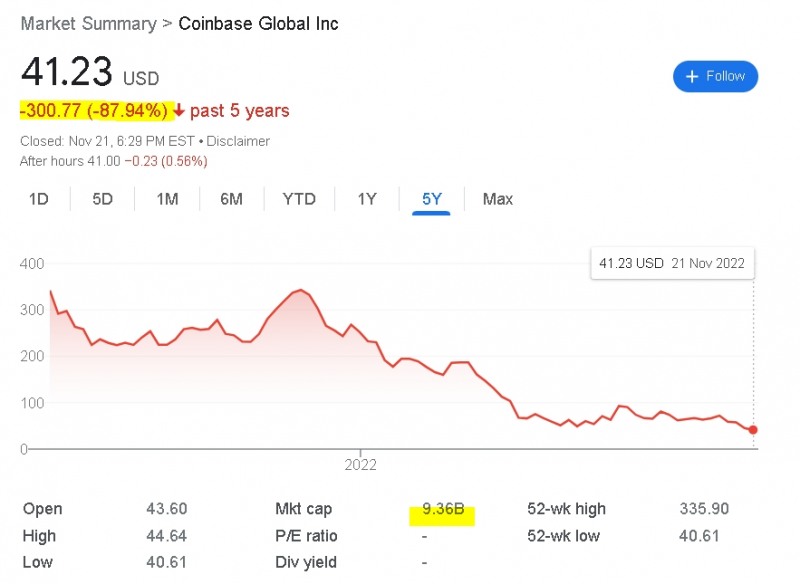Choose the 1Y chart range tab
Viewport: 800px width, 584px height.
coord(367,199)
